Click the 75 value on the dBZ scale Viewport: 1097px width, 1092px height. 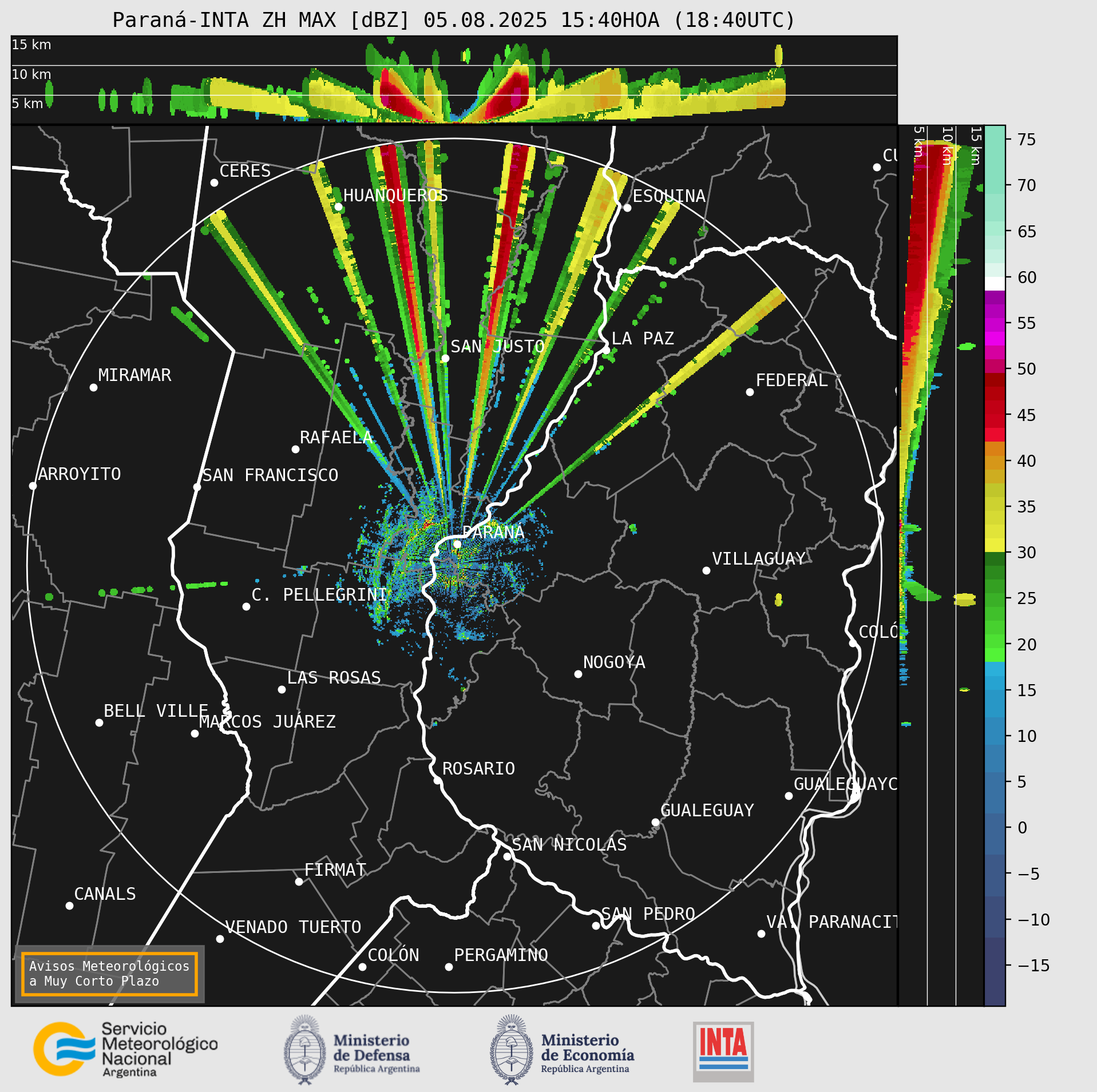pyautogui.click(x=1027, y=139)
